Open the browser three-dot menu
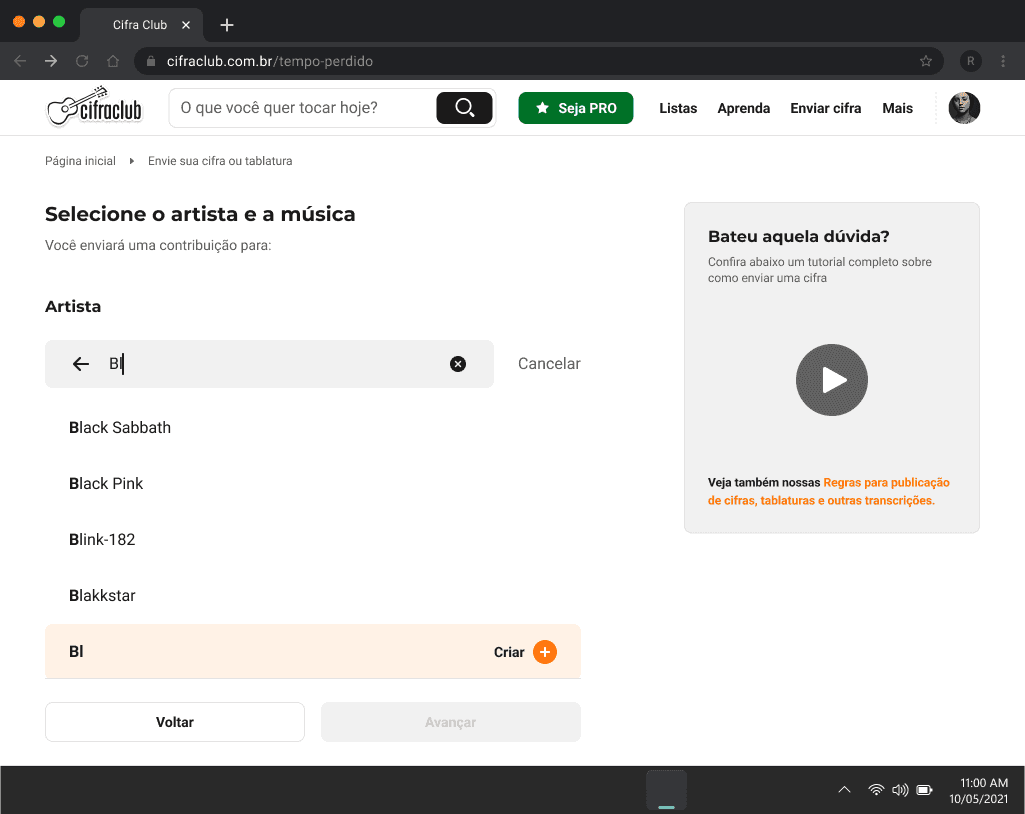The height and width of the screenshot is (814, 1025). pyautogui.click(x=1003, y=61)
